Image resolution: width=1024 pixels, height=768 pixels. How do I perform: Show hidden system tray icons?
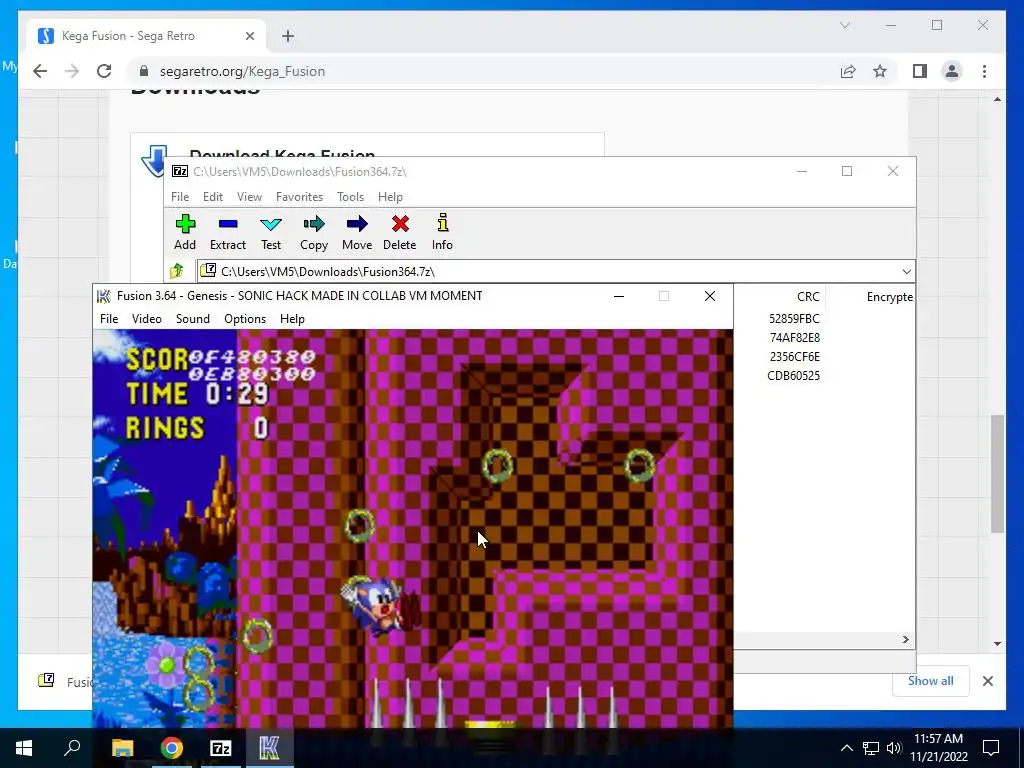(846, 748)
